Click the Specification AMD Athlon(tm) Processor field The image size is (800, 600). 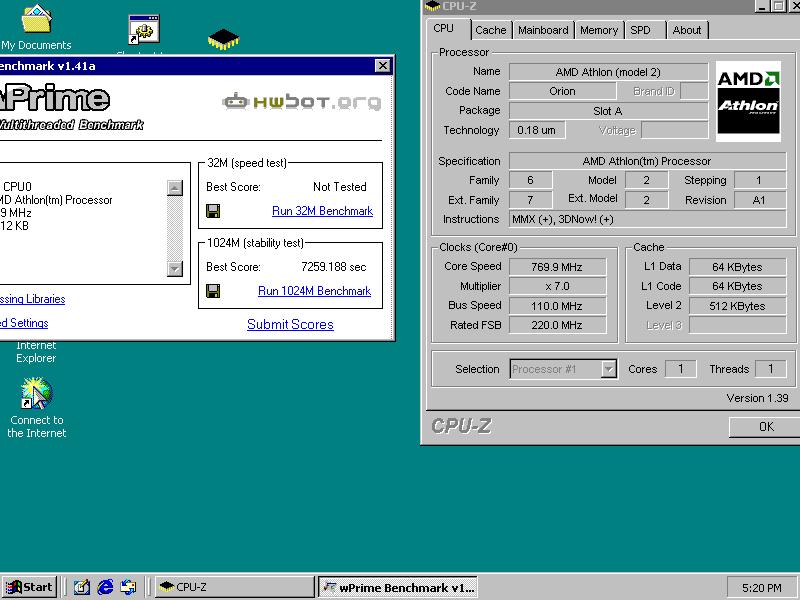647,161
